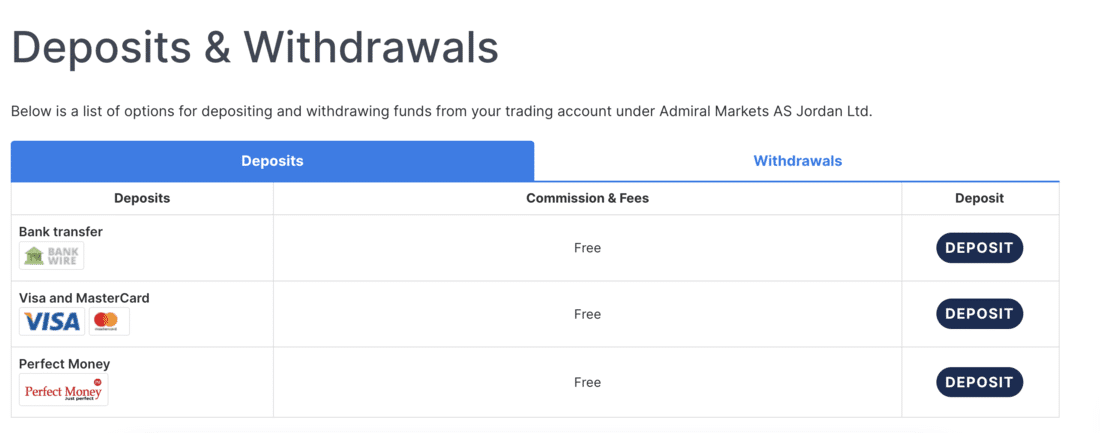Click Deposit button for Visa and MasterCard
1100x433 pixels.
tap(979, 314)
